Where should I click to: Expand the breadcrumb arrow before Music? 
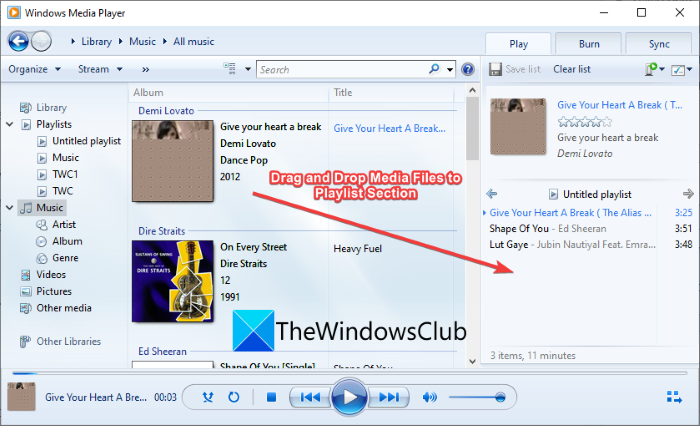[121, 42]
